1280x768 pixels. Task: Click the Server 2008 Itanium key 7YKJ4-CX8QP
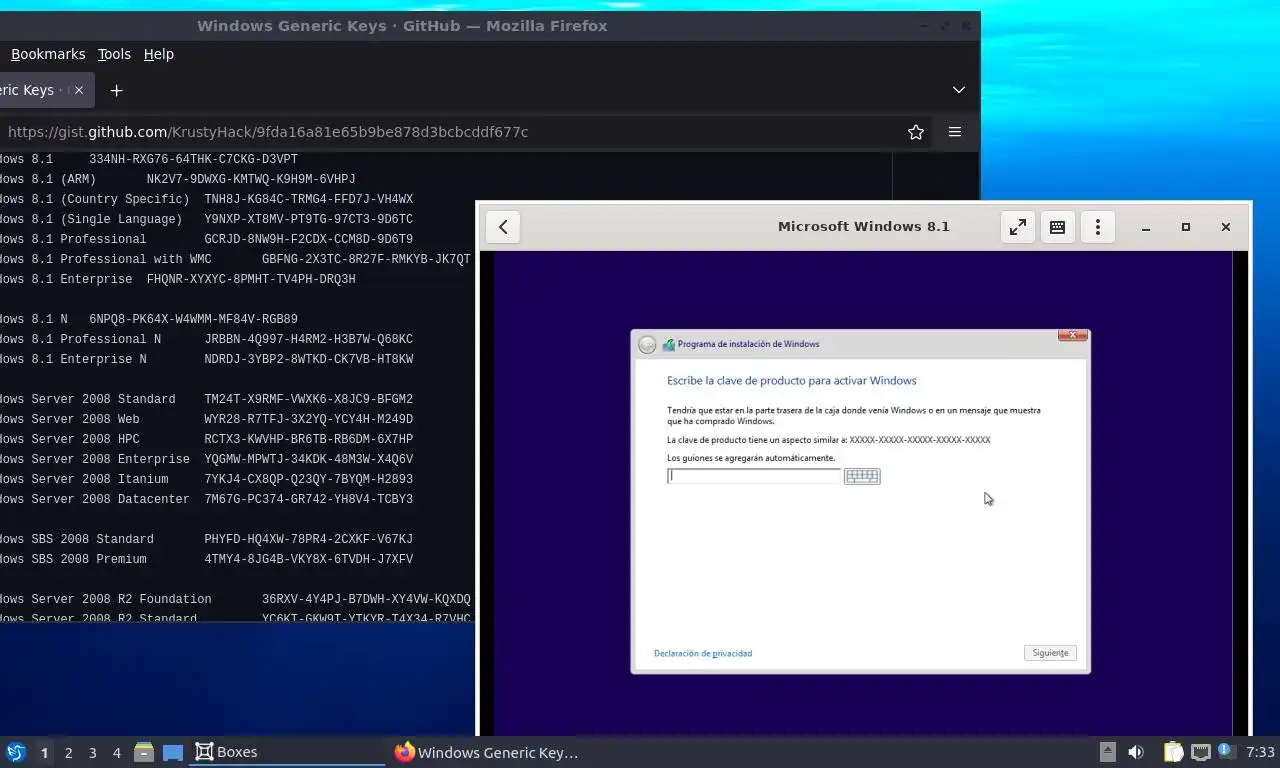point(309,479)
